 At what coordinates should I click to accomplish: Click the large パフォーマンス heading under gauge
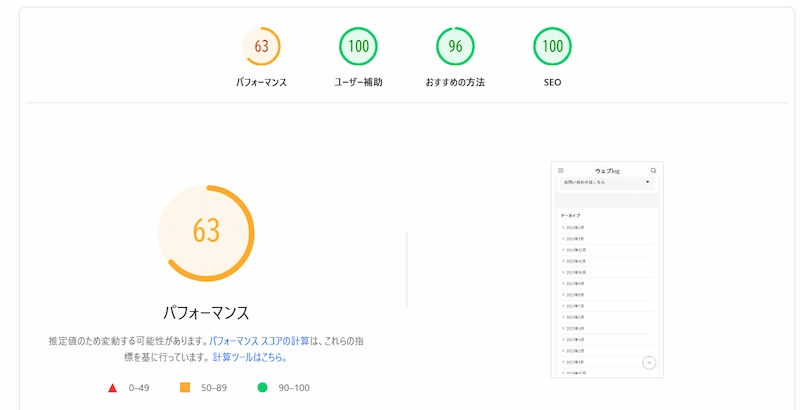coord(206,312)
